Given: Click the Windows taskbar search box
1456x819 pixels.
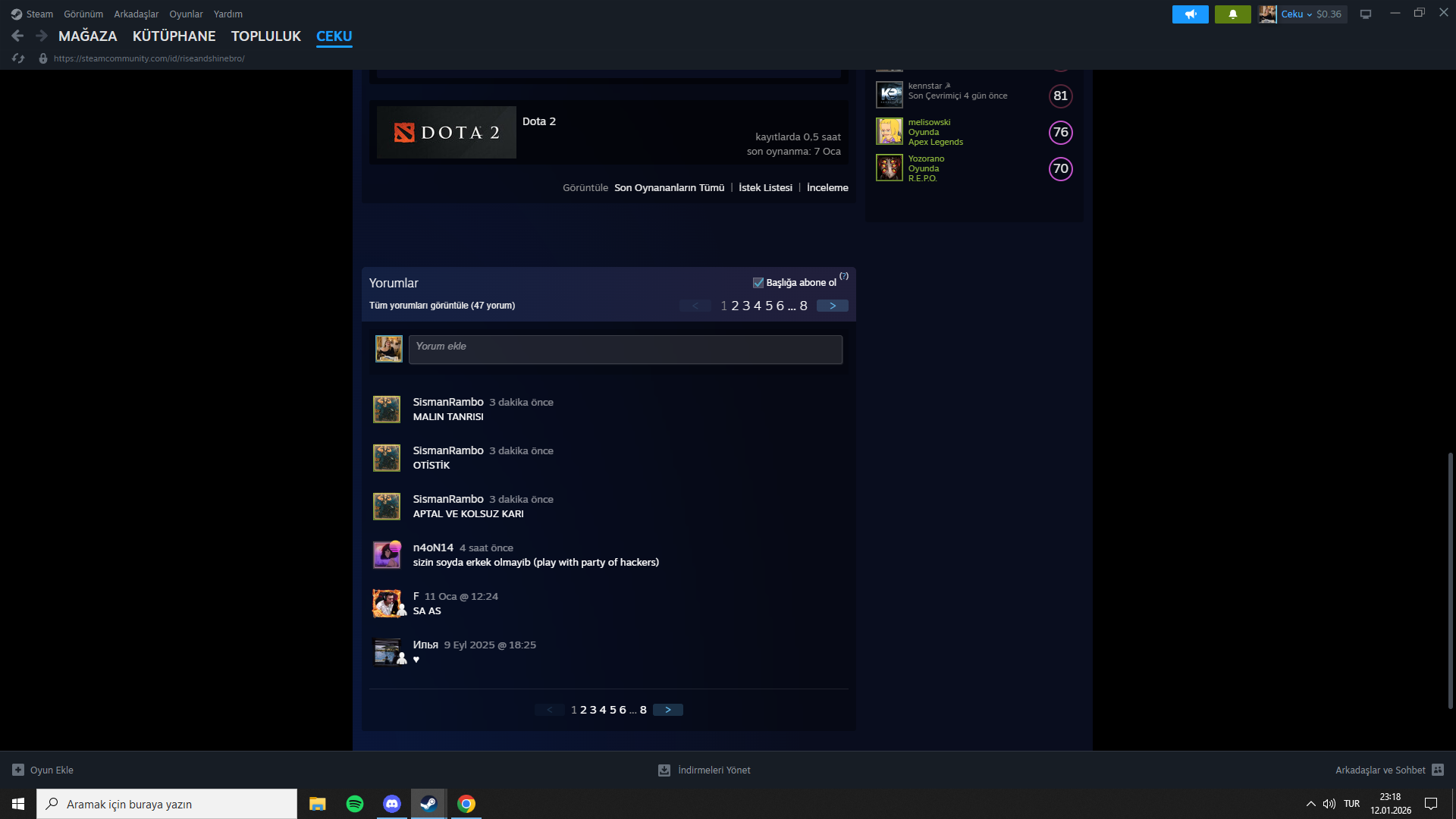Looking at the screenshot, I should [167, 804].
